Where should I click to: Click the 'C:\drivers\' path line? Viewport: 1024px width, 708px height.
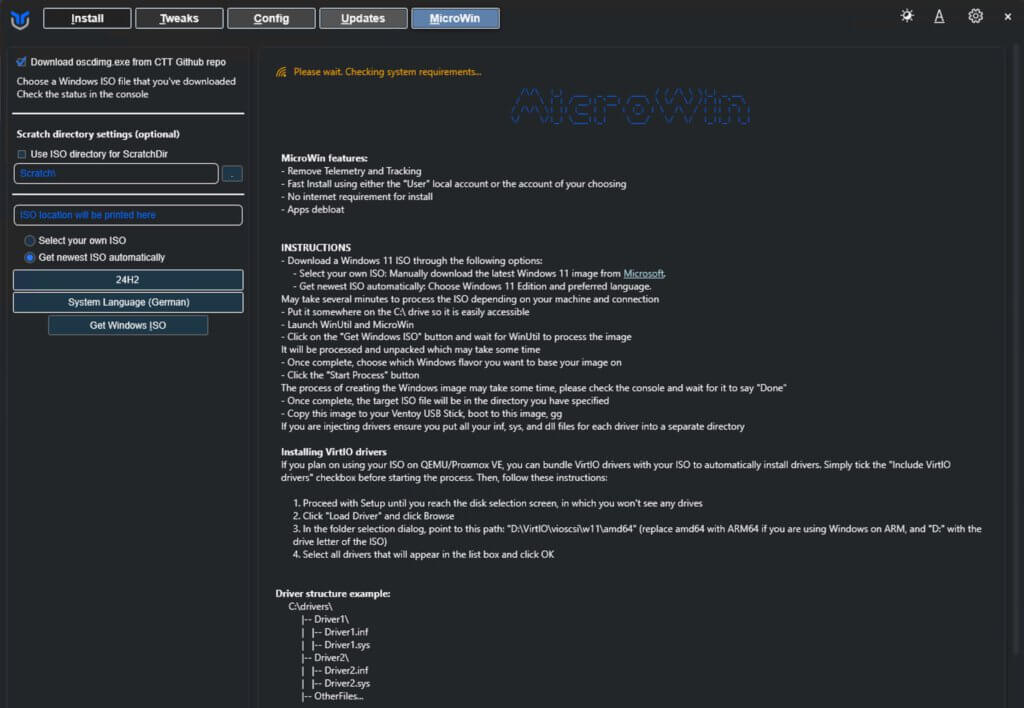pyautogui.click(x=310, y=607)
